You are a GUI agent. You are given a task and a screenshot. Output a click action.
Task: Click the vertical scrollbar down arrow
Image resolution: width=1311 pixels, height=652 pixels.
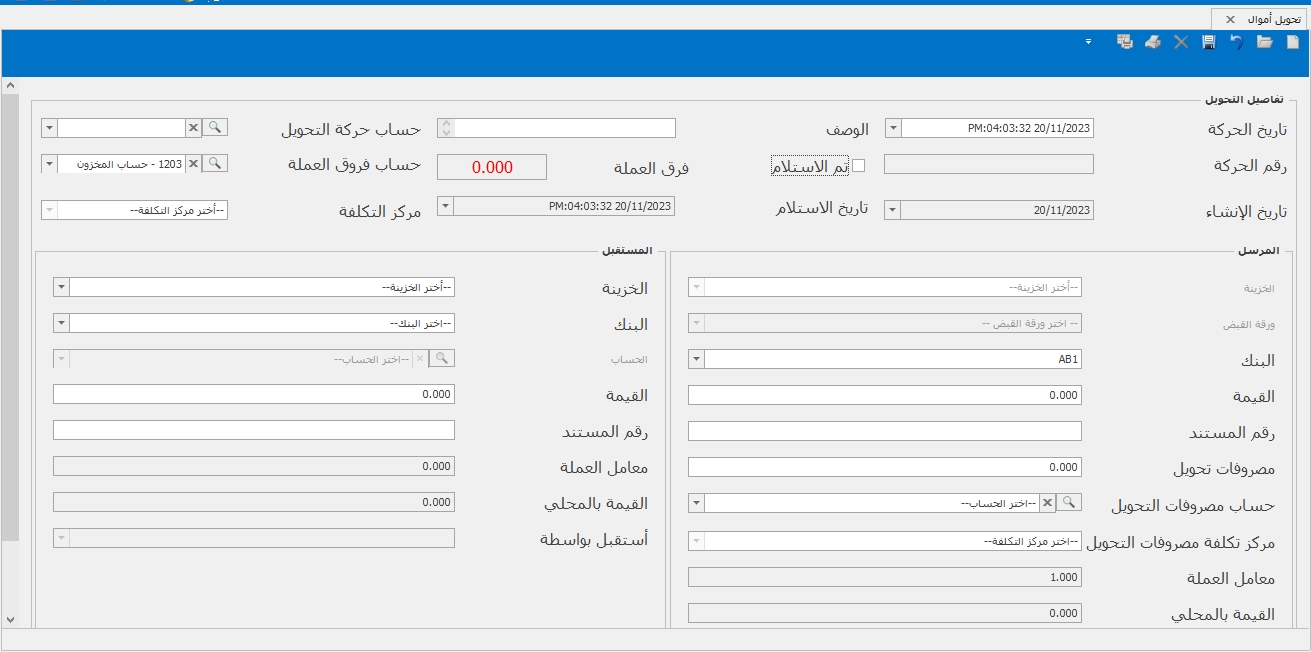click(10, 620)
